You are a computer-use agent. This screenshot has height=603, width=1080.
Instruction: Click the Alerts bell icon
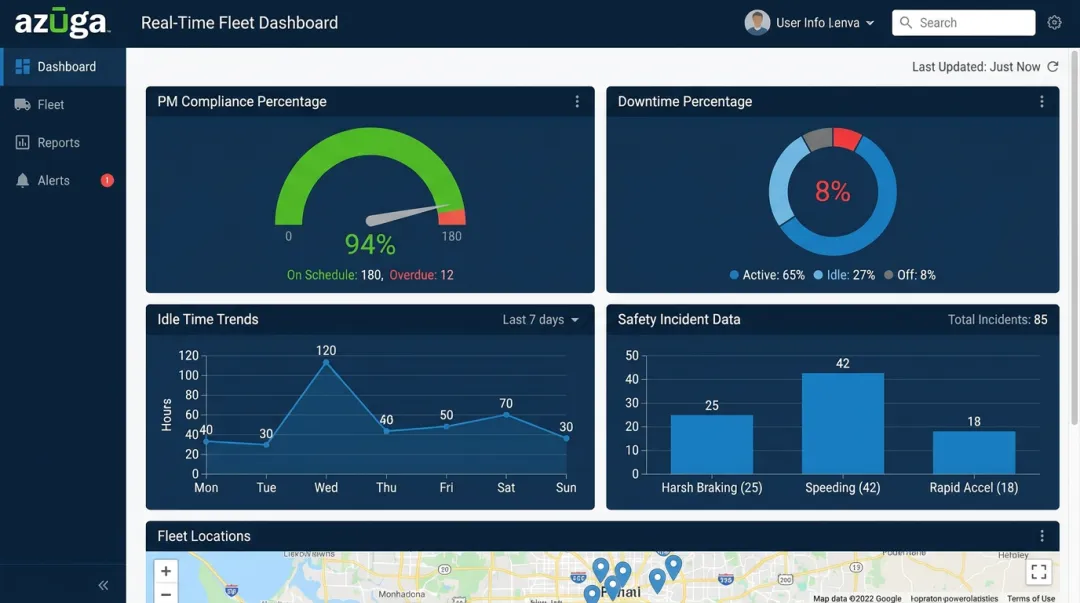pos(23,181)
